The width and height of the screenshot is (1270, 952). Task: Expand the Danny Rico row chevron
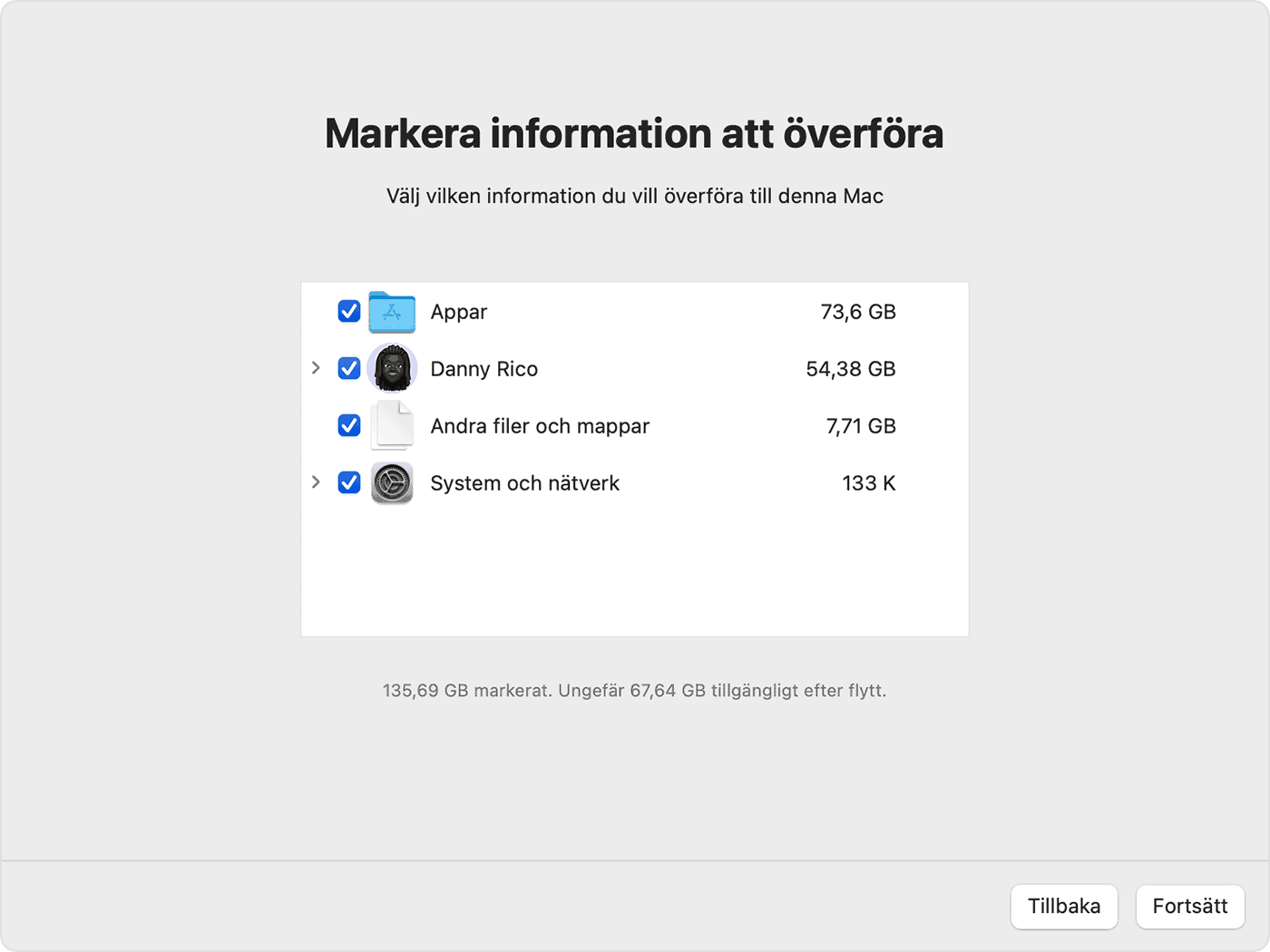pos(316,368)
